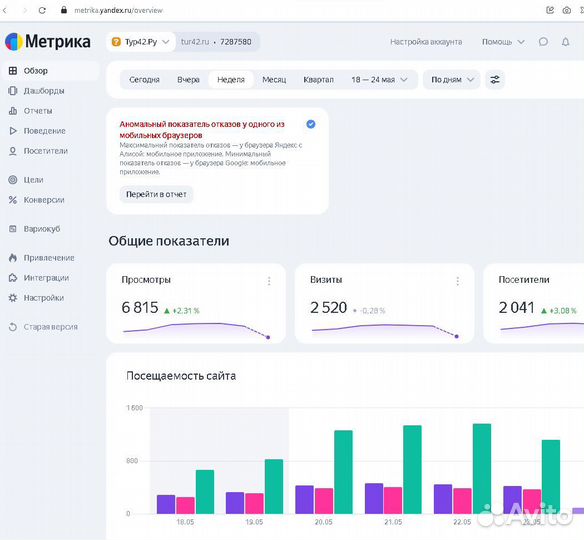
Task: Click the address bar URL metrika.yandex.ru
Action: [118, 10]
